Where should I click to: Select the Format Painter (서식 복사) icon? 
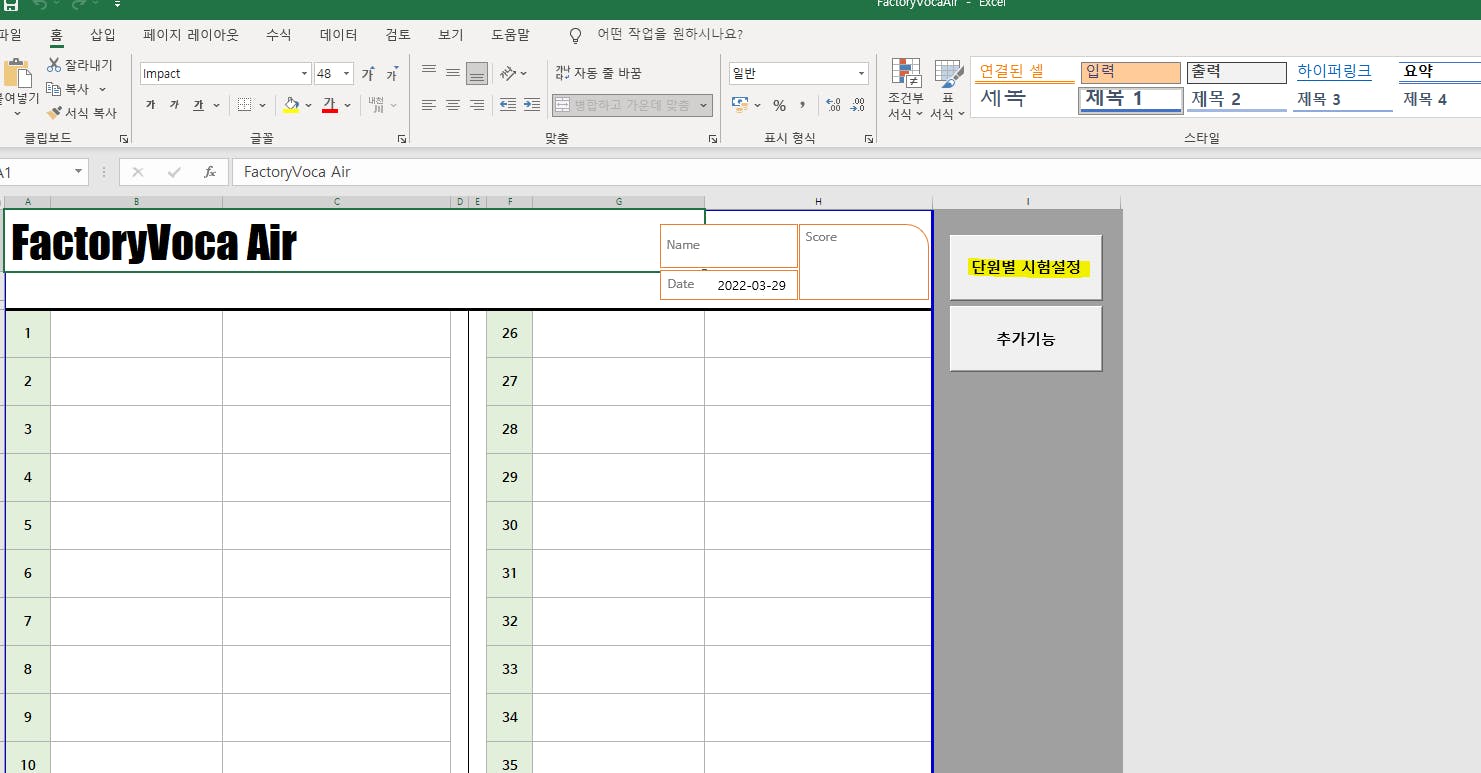click(x=54, y=113)
